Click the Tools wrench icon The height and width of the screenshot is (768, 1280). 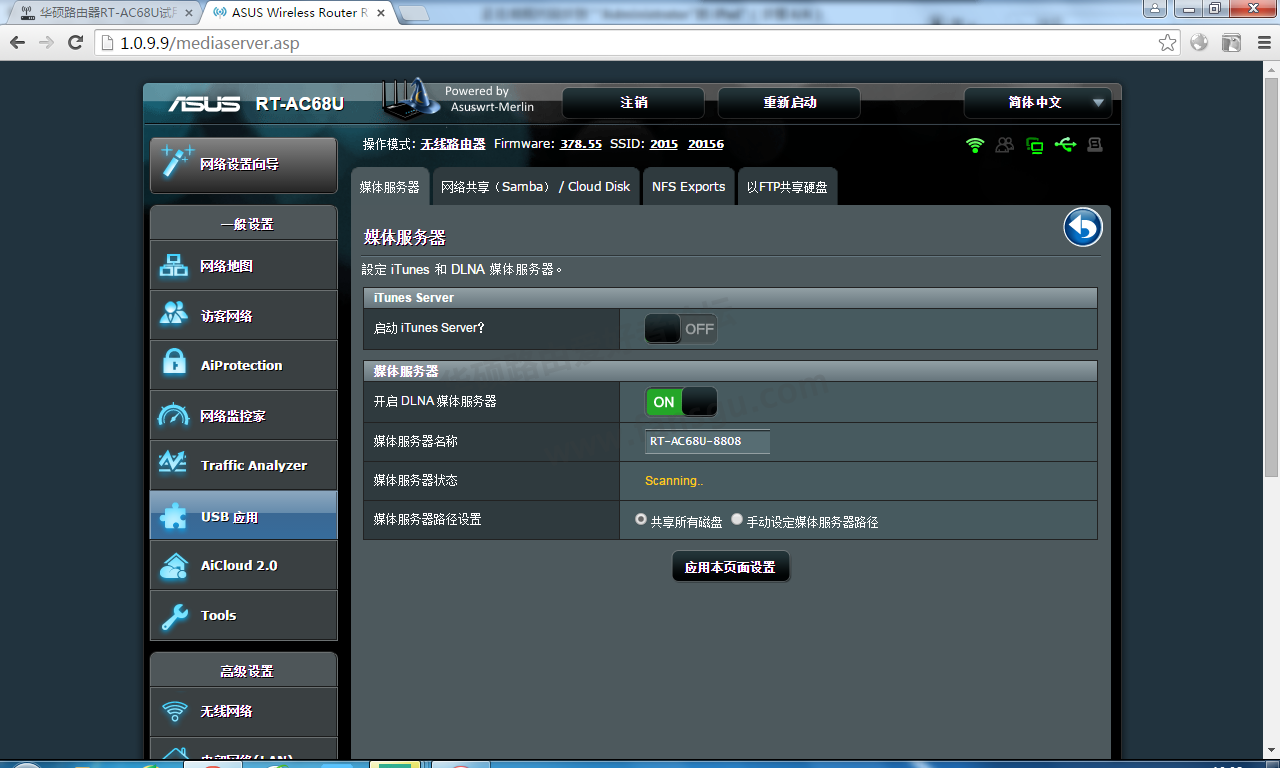coord(174,616)
